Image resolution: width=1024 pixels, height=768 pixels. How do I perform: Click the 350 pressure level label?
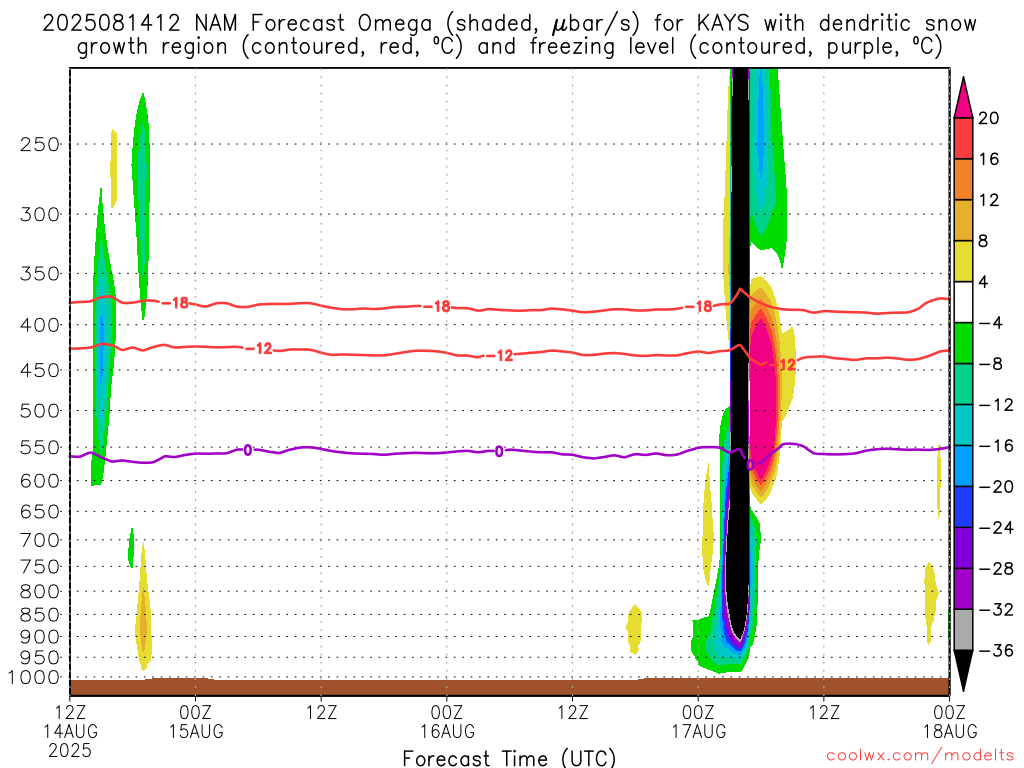coord(40,274)
